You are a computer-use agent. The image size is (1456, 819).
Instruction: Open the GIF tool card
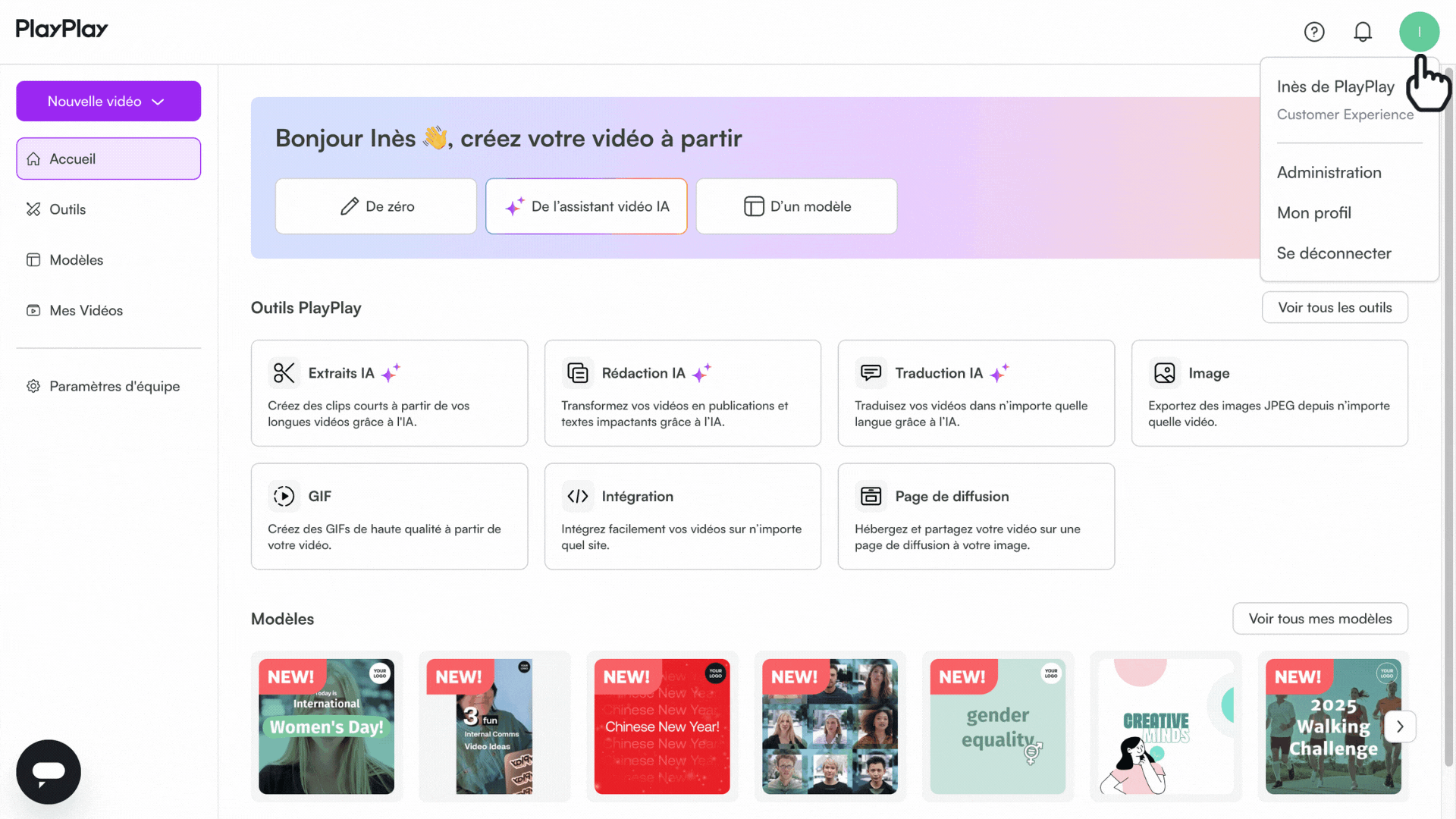[389, 516]
